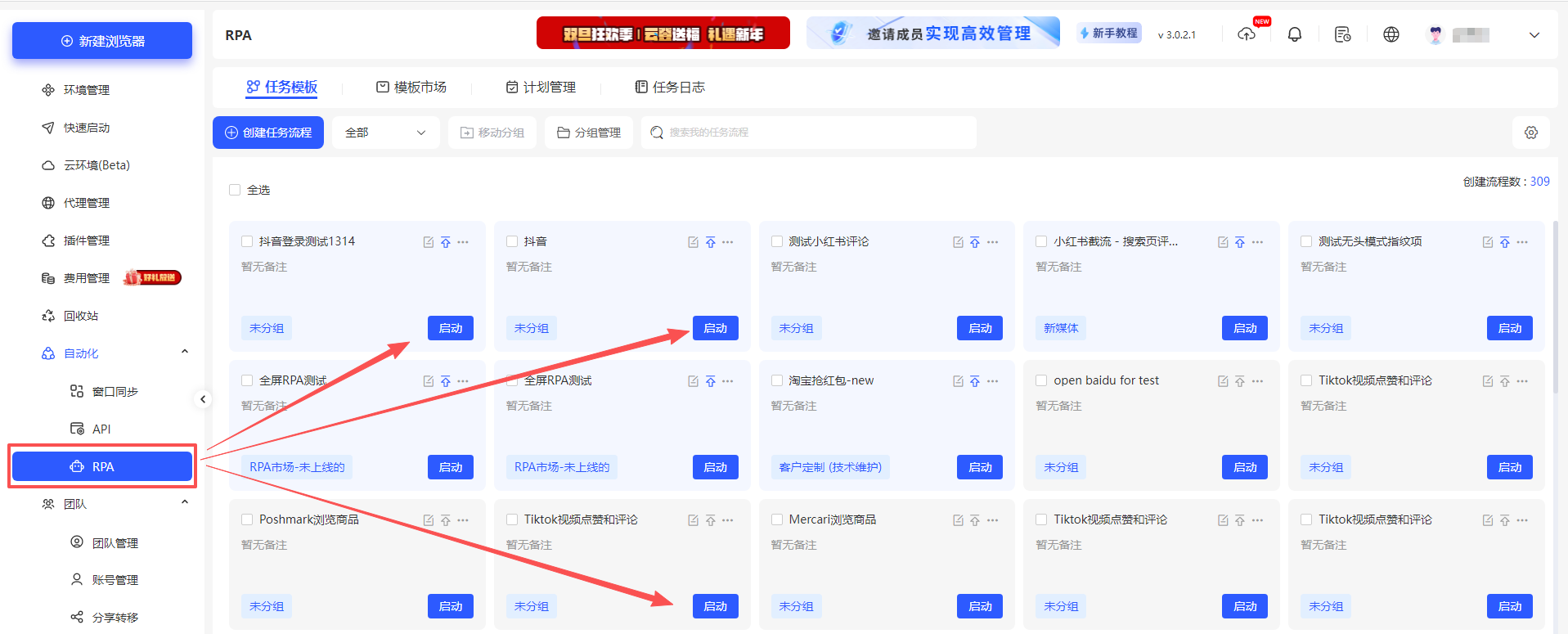Click the notification bell icon
The height and width of the screenshot is (634, 1568).
pyautogui.click(x=1294, y=34)
